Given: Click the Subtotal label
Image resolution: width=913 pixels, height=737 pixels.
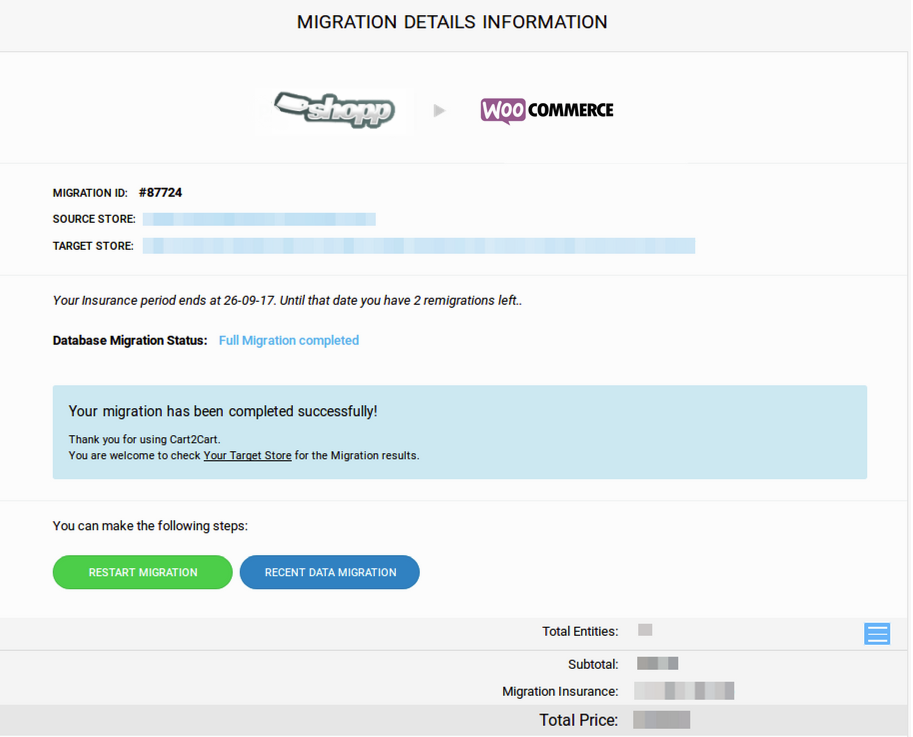Looking at the screenshot, I should [593, 664].
